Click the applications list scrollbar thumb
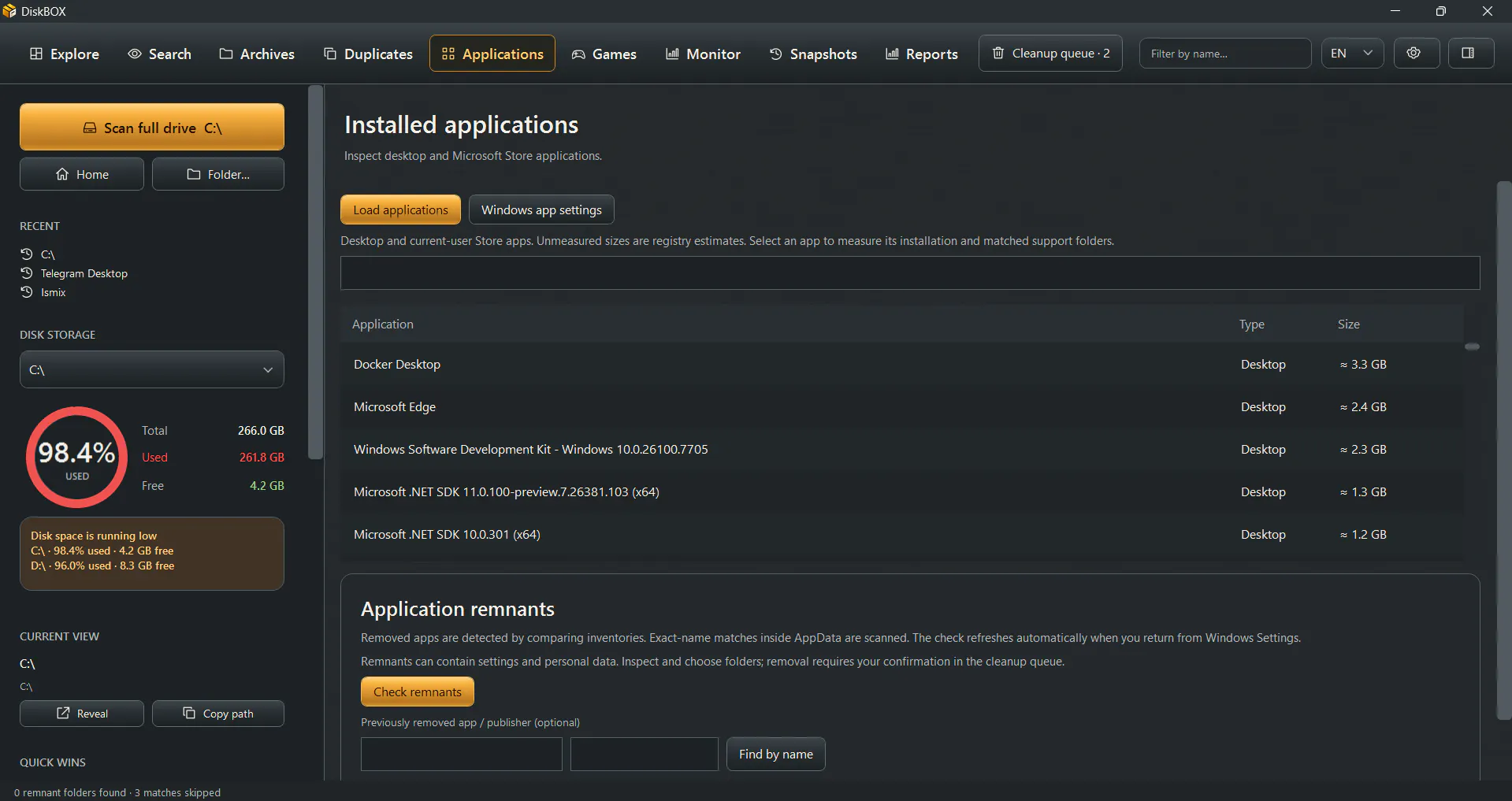Screen dimensions: 1512x801 point(1472,347)
